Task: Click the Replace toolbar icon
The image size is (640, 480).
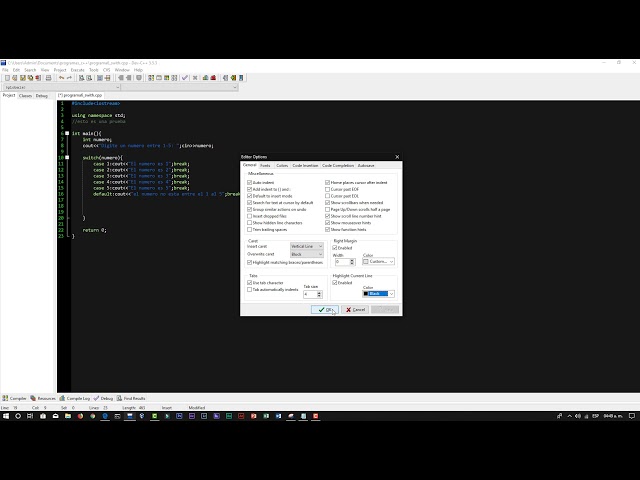Action: tap(89, 78)
